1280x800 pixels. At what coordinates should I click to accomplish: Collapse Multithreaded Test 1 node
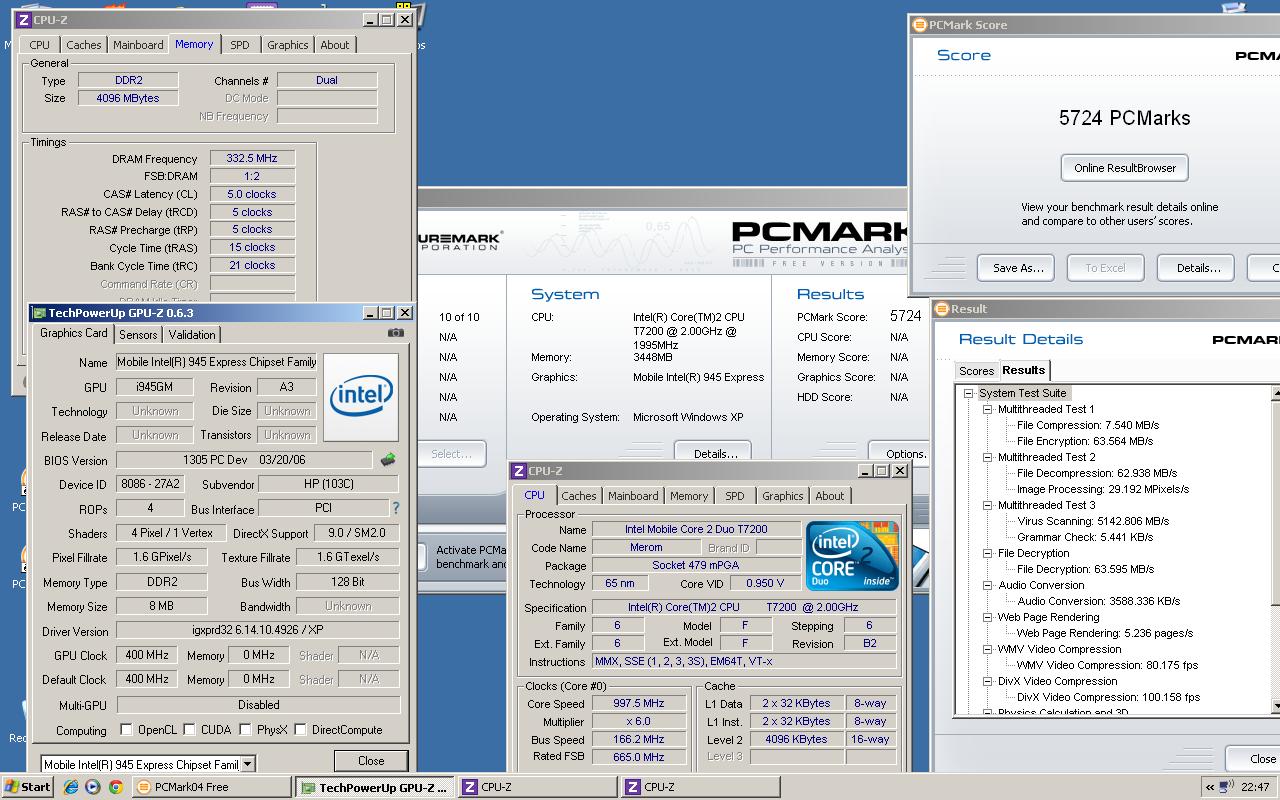tap(987, 409)
